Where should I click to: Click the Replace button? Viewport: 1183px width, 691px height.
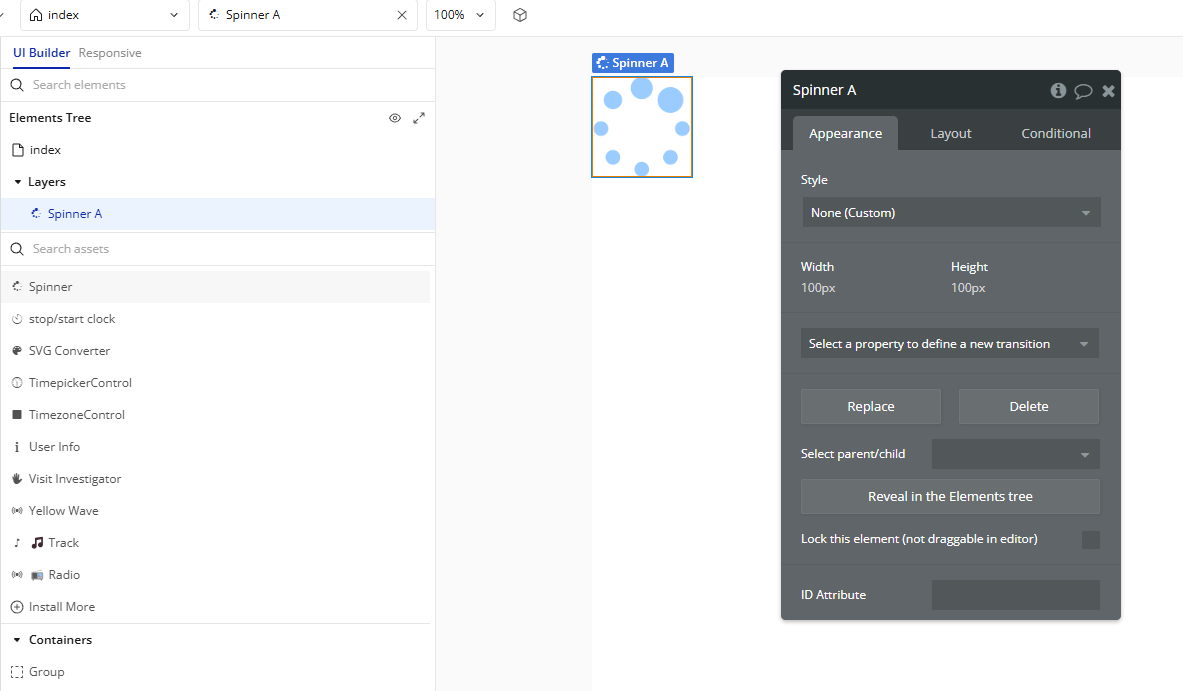click(871, 407)
